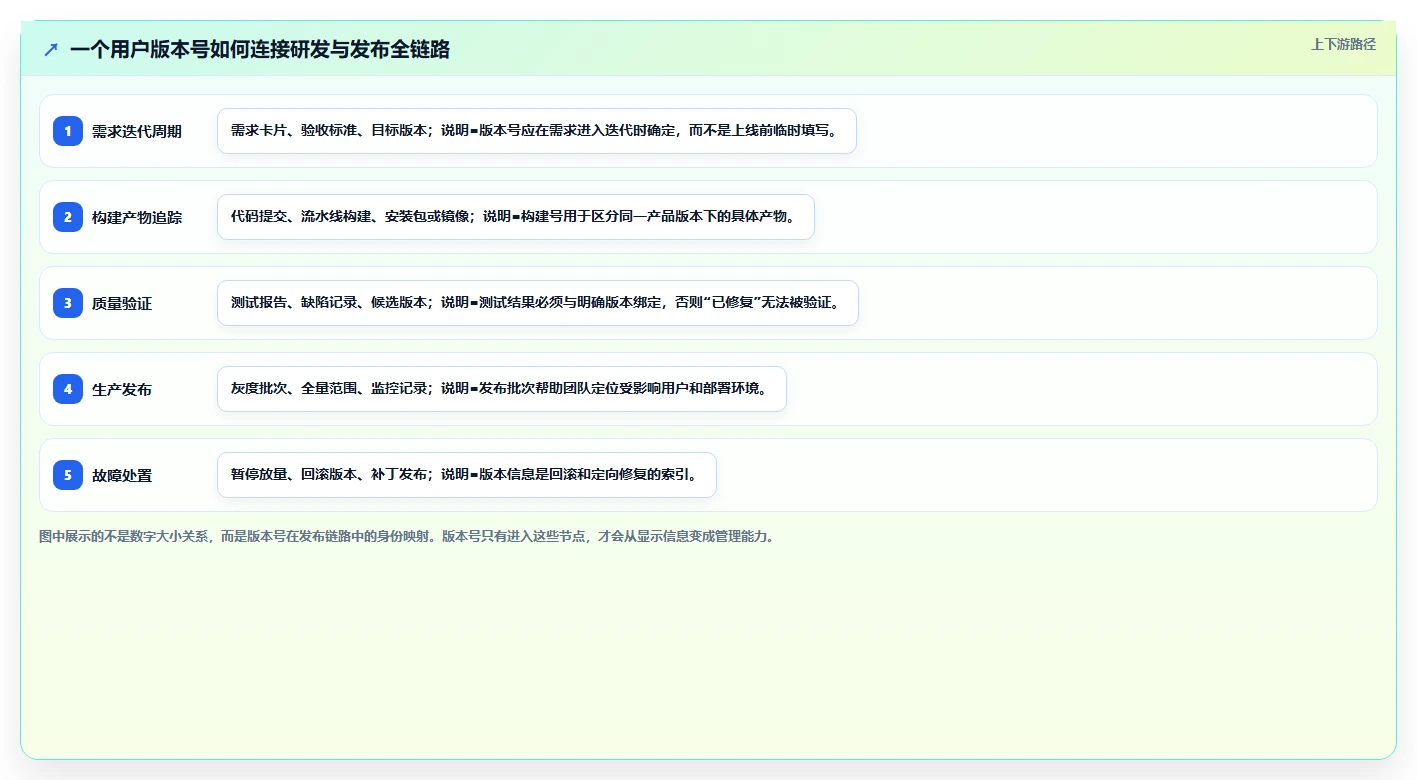Click the step 1 number badge
This screenshot has height=780, width=1417.
68,131
